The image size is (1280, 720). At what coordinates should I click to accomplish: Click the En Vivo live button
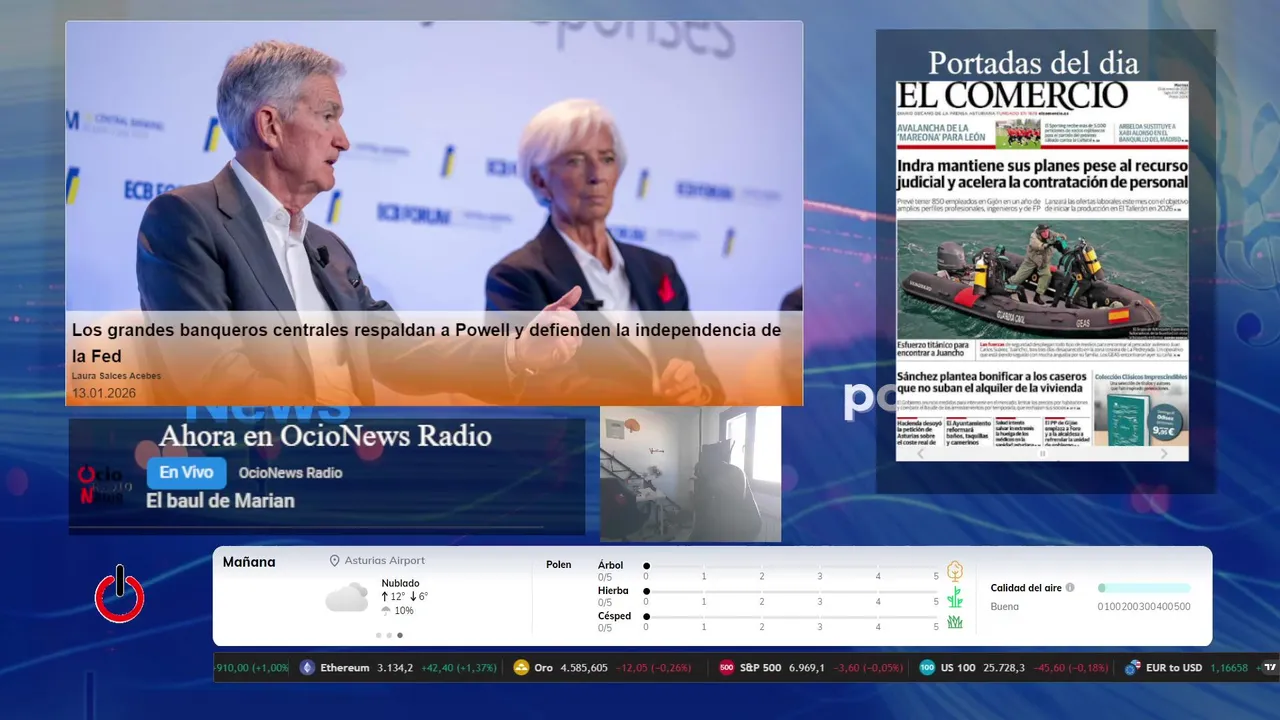[186, 473]
